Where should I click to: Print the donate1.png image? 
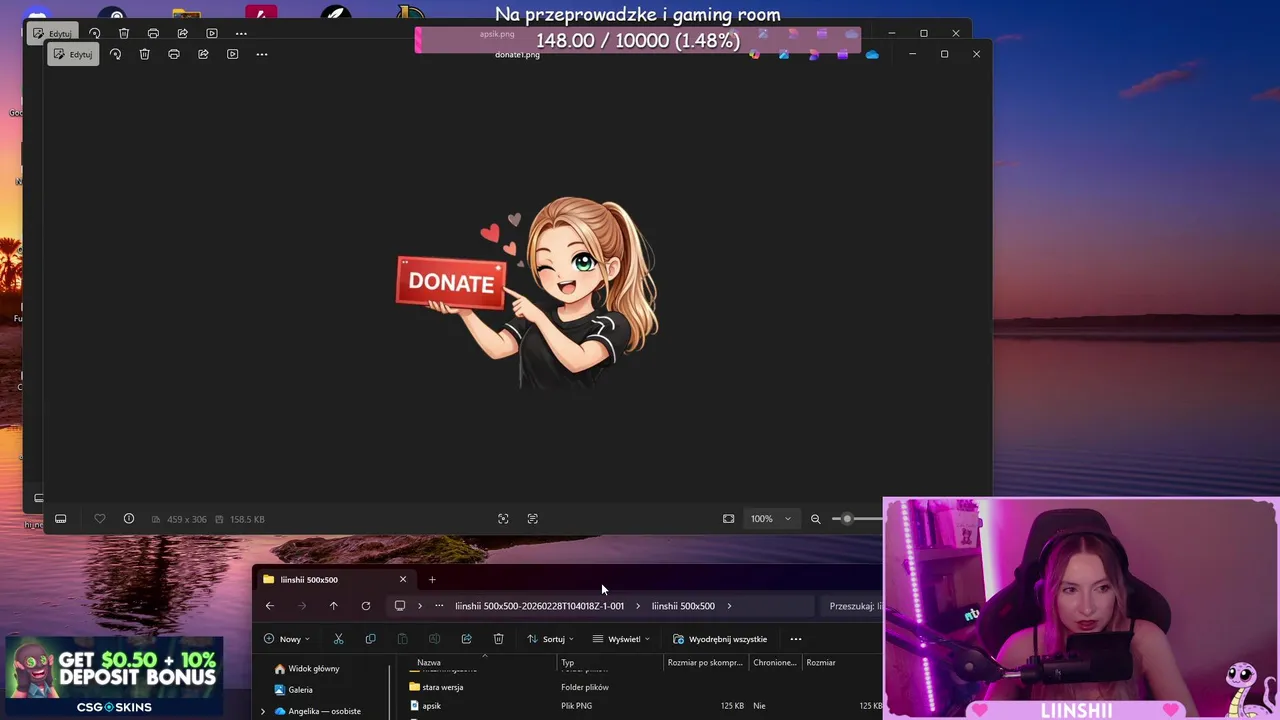(x=174, y=54)
